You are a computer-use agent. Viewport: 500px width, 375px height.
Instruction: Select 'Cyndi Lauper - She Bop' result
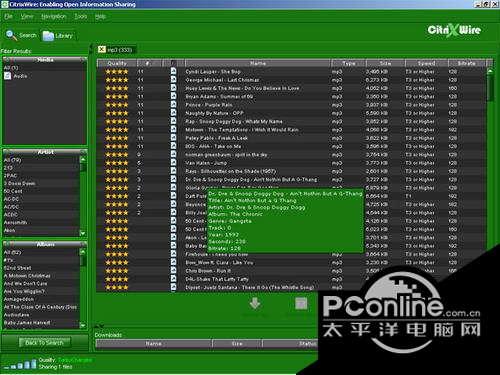coord(213,71)
